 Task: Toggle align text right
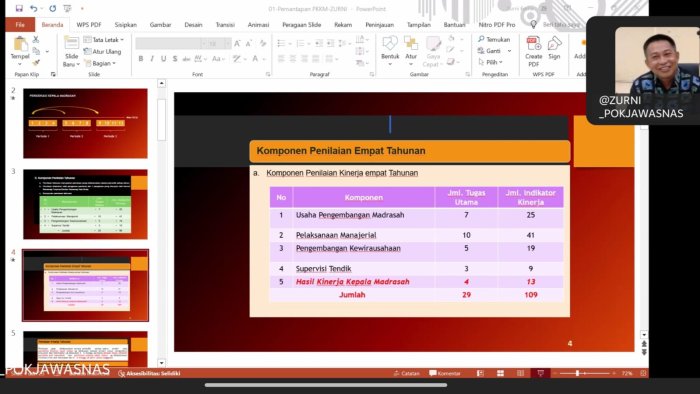click(x=304, y=58)
